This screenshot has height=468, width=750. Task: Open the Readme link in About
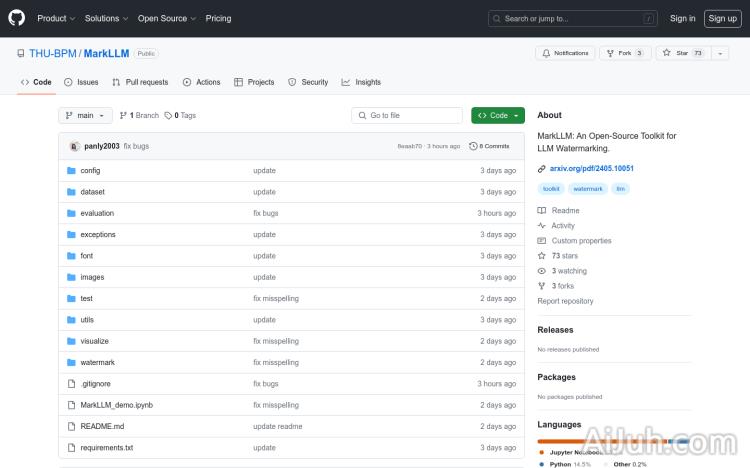(x=565, y=211)
